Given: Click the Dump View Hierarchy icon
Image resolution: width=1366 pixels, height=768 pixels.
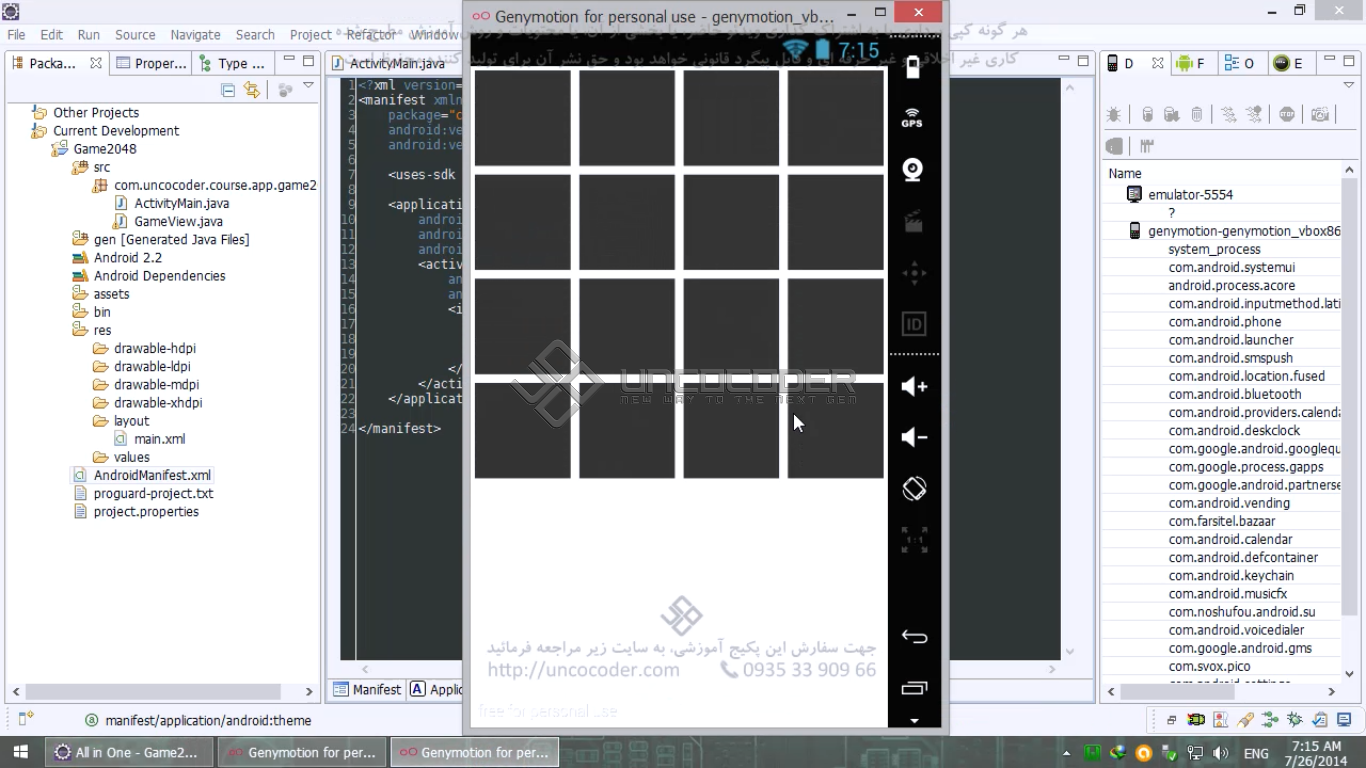Looking at the screenshot, I should [1114, 146].
